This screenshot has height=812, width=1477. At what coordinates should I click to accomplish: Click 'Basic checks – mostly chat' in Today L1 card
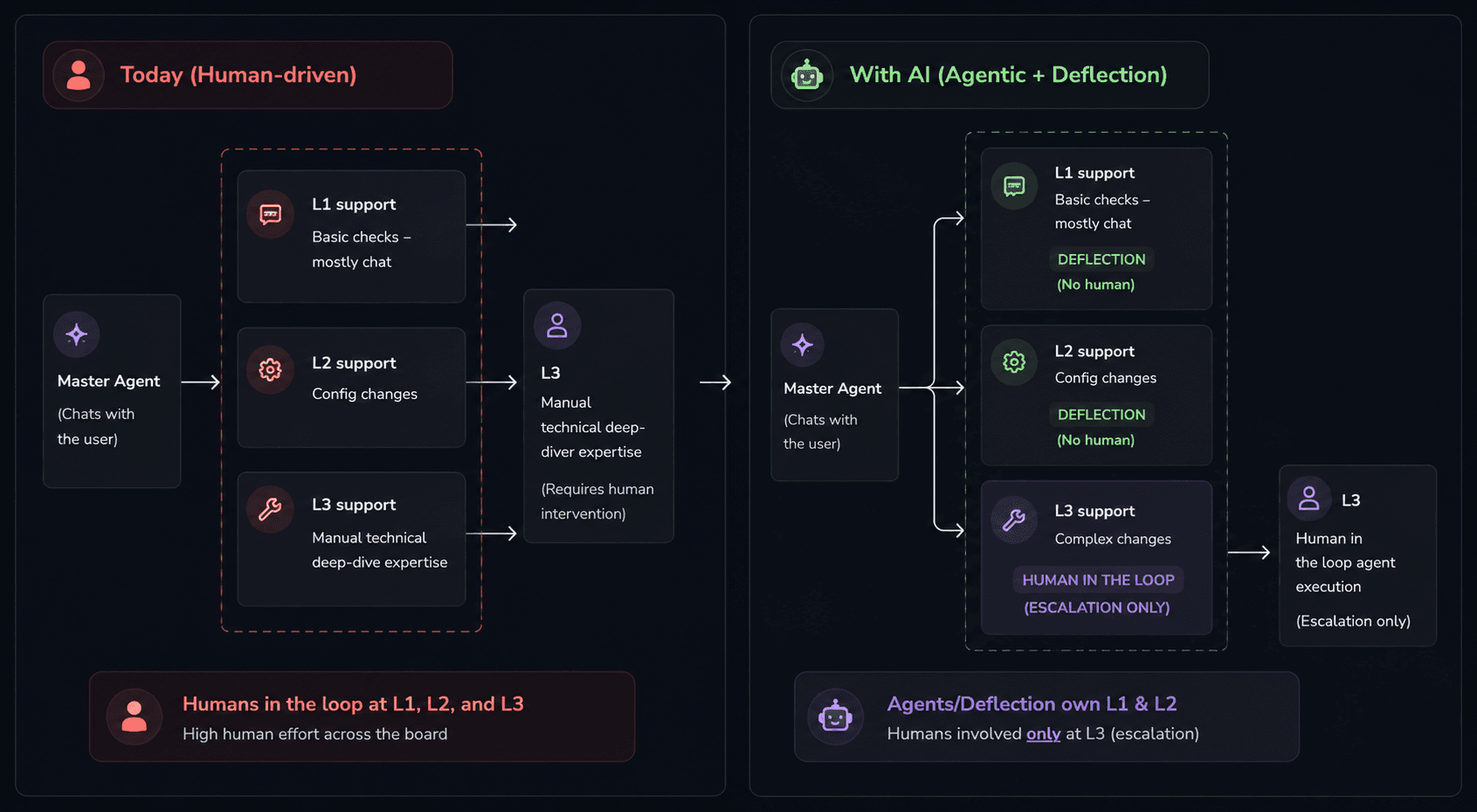coord(361,249)
